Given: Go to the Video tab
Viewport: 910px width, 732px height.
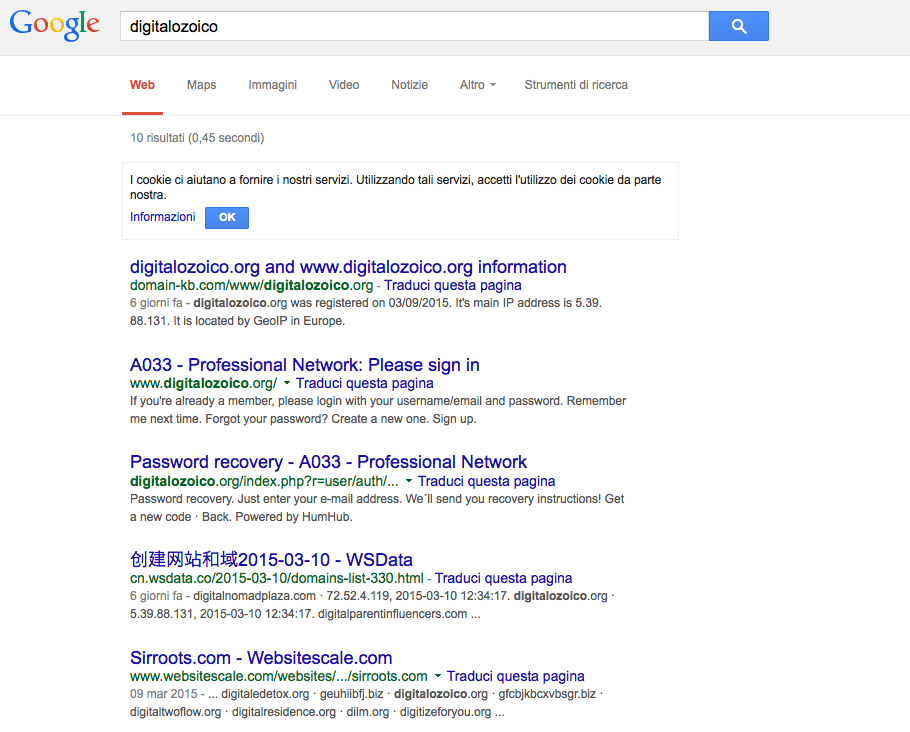Looking at the screenshot, I should tap(344, 85).
